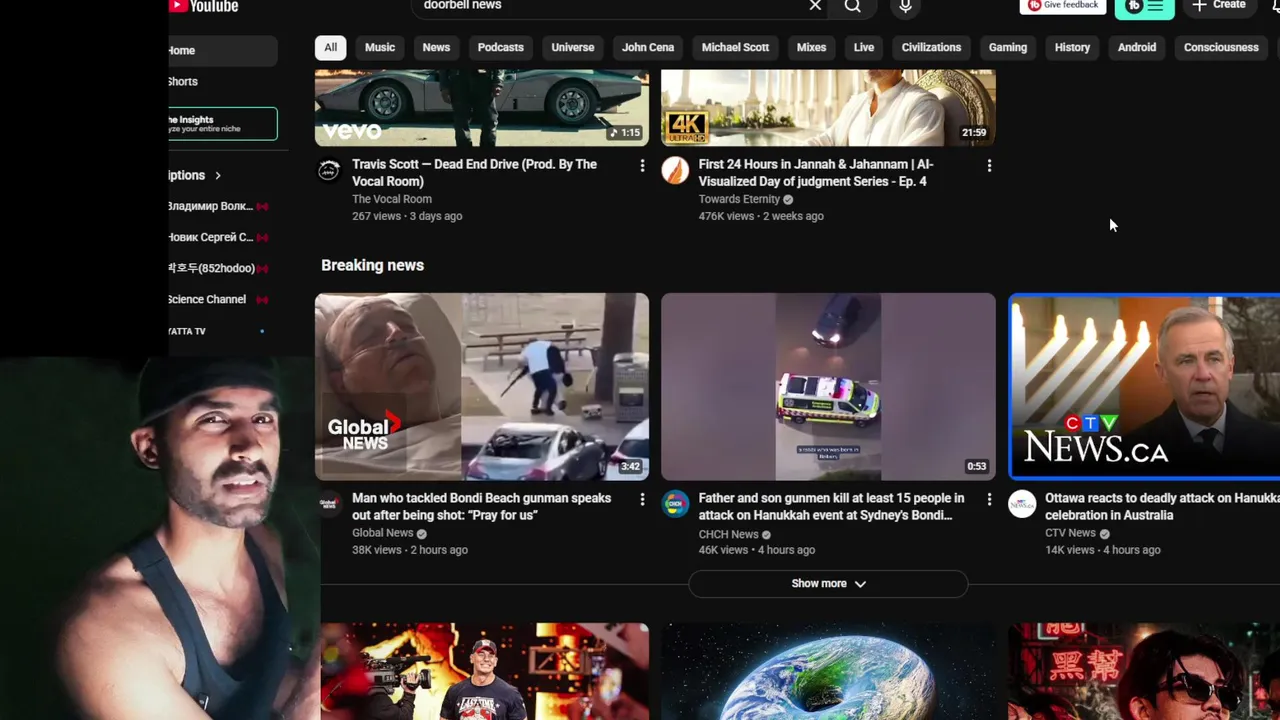Open the Towards Eternity channel avatar
Viewport: 1280px width, 720px height.
675,170
